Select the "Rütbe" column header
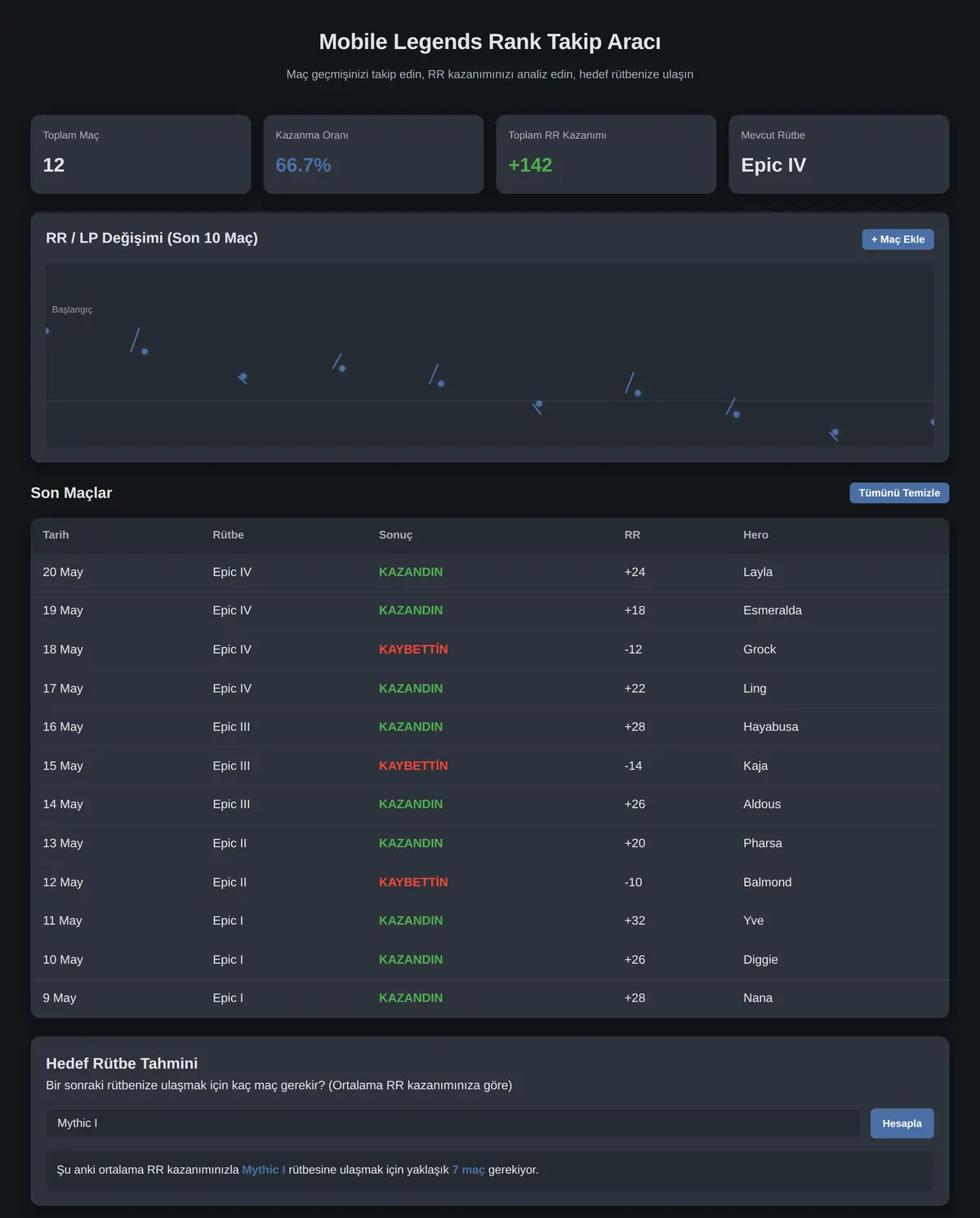Image resolution: width=980 pixels, height=1218 pixels. [x=228, y=535]
